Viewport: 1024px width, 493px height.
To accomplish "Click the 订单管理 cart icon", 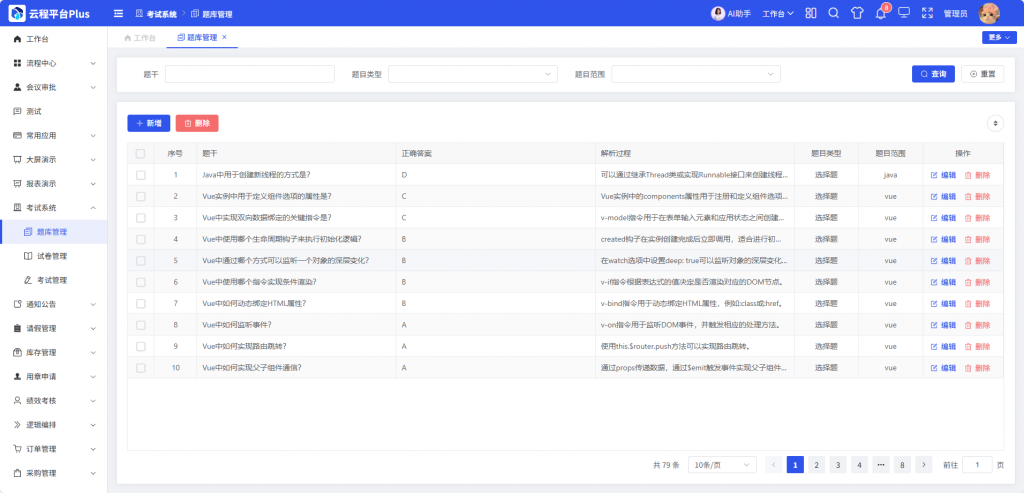I will point(18,449).
